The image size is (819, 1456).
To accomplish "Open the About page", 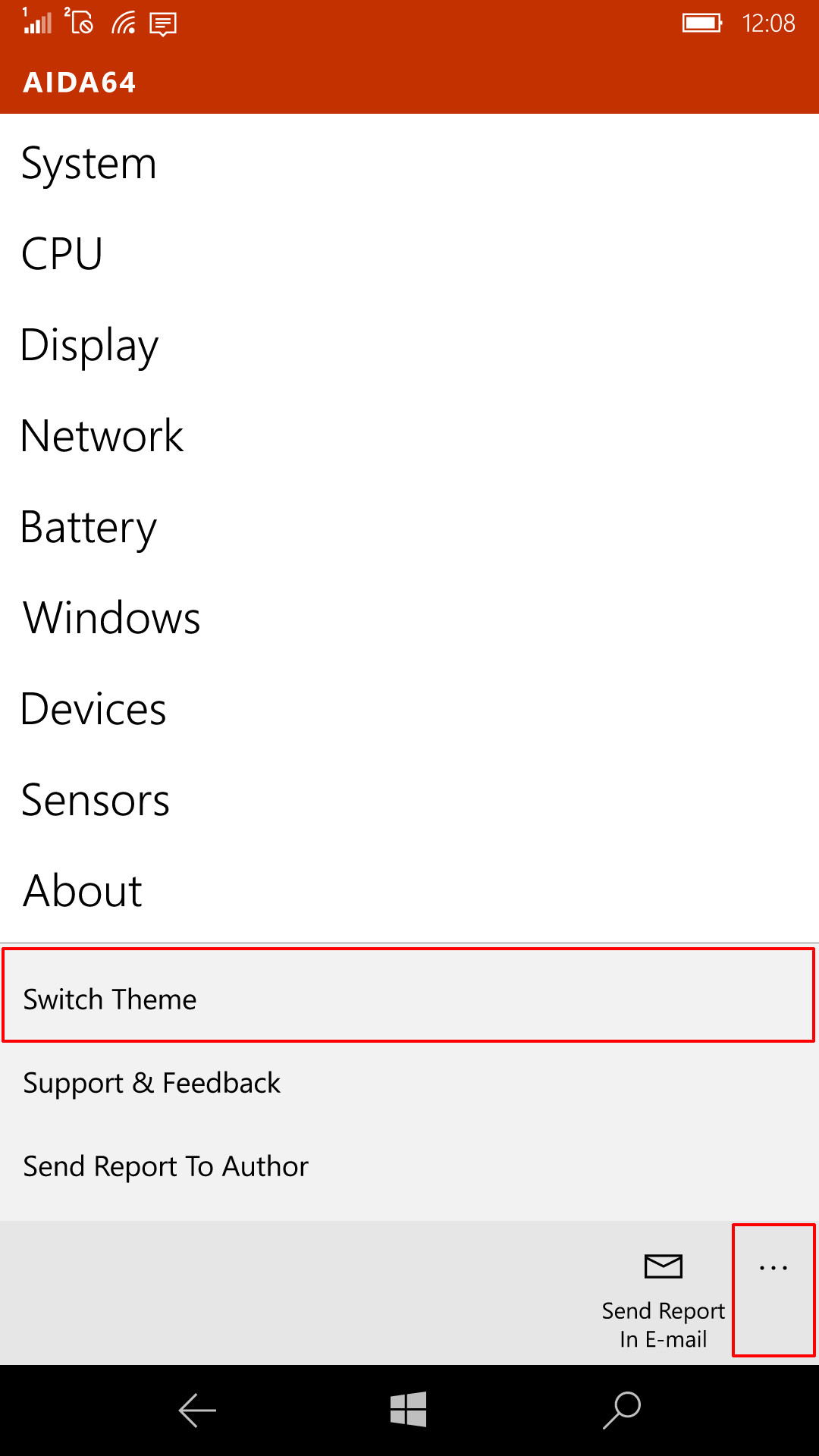I will (81, 890).
